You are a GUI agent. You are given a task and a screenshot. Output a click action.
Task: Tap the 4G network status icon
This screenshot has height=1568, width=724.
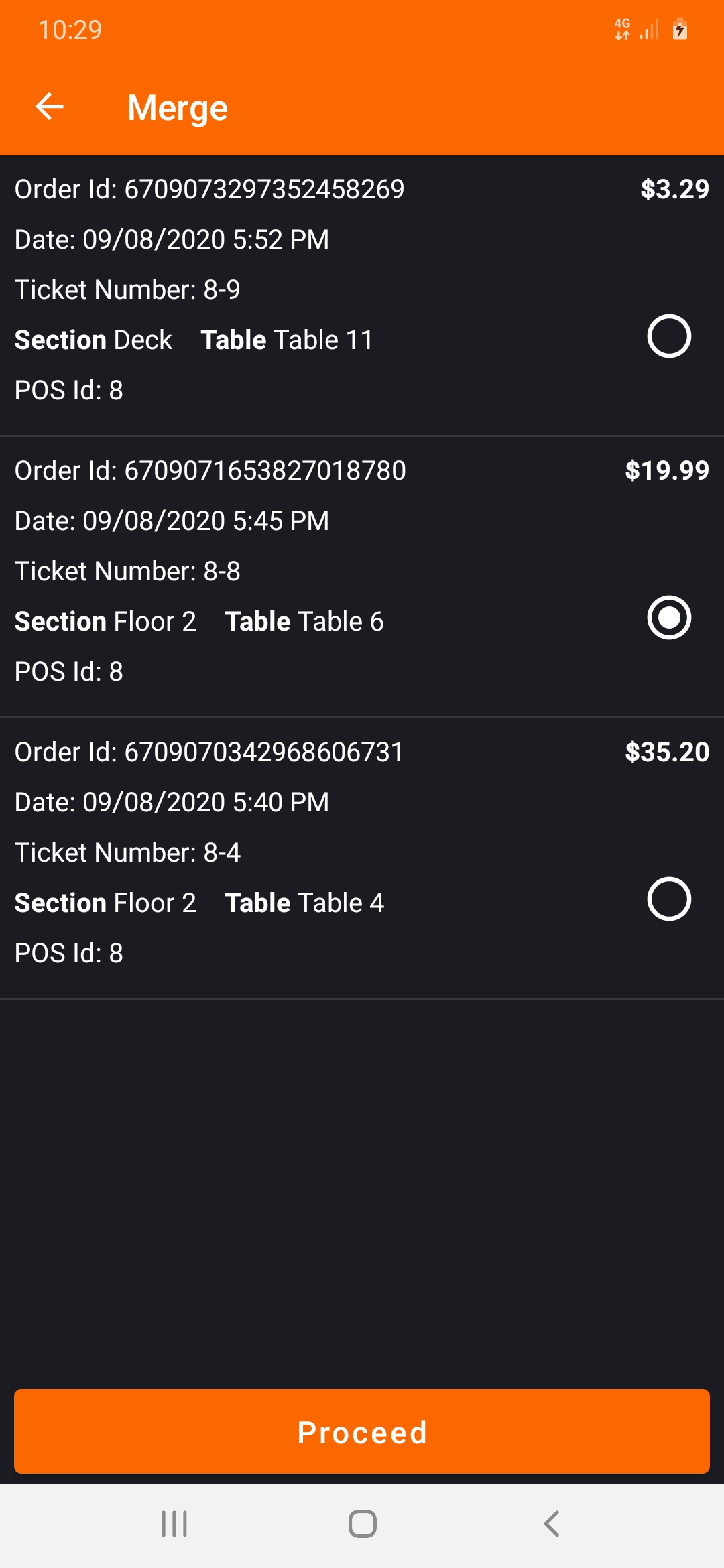tap(622, 29)
